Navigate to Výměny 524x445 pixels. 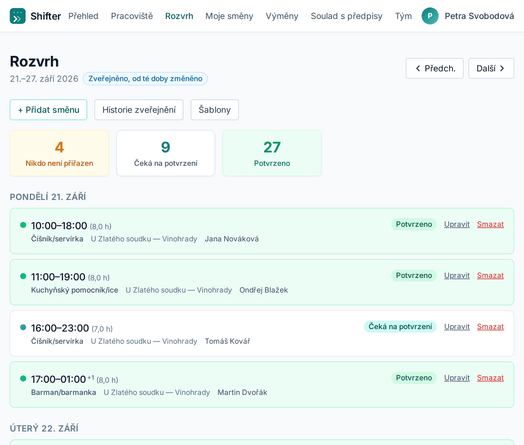[x=282, y=16]
